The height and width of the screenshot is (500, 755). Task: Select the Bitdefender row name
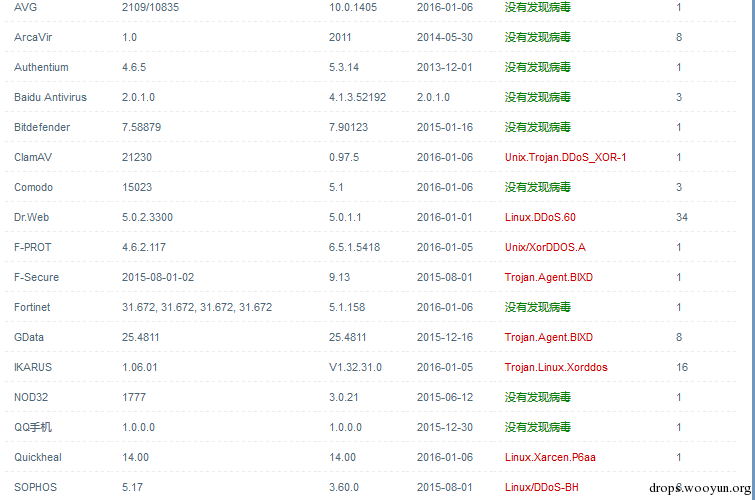(42, 127)
